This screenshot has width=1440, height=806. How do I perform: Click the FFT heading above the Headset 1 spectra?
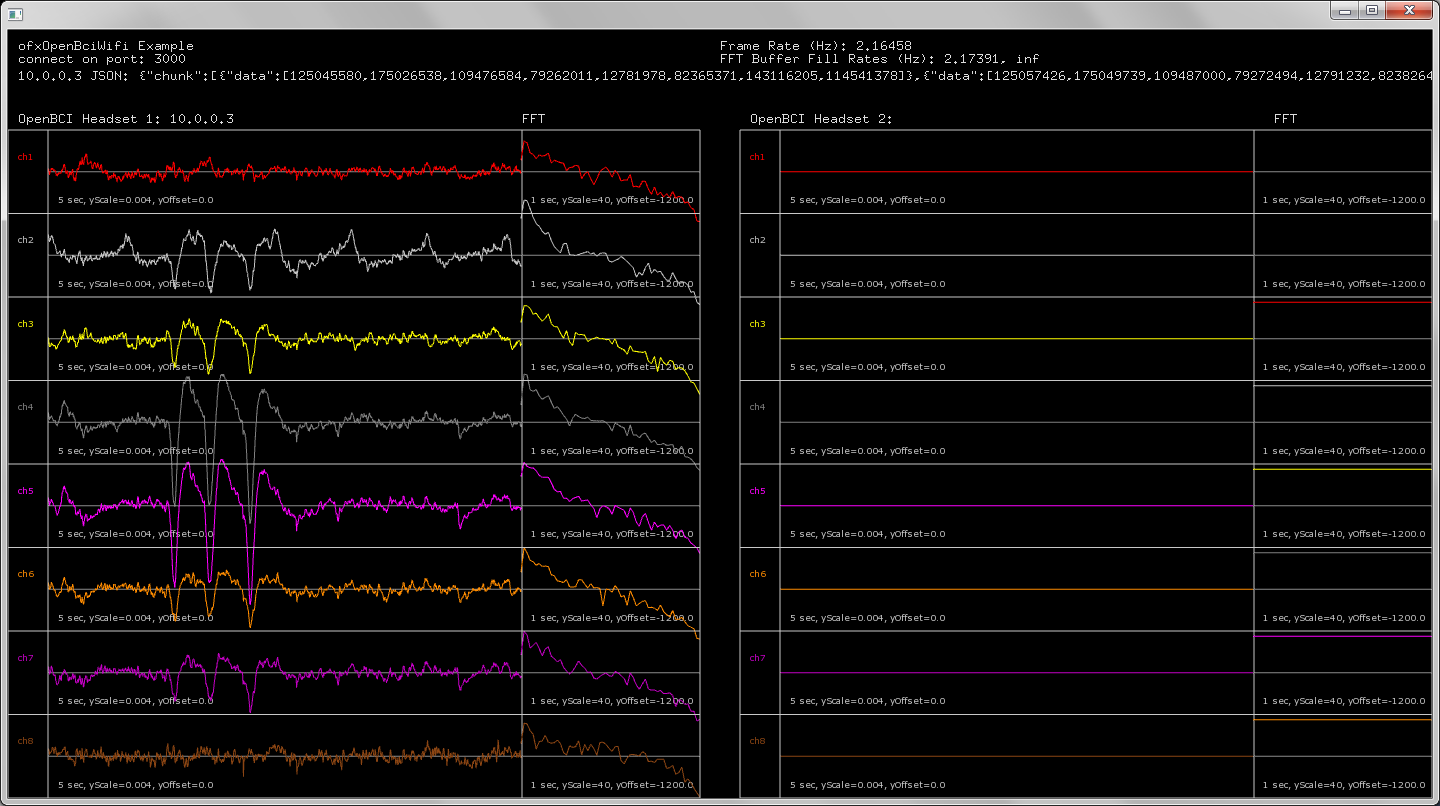tap(534, 119)
